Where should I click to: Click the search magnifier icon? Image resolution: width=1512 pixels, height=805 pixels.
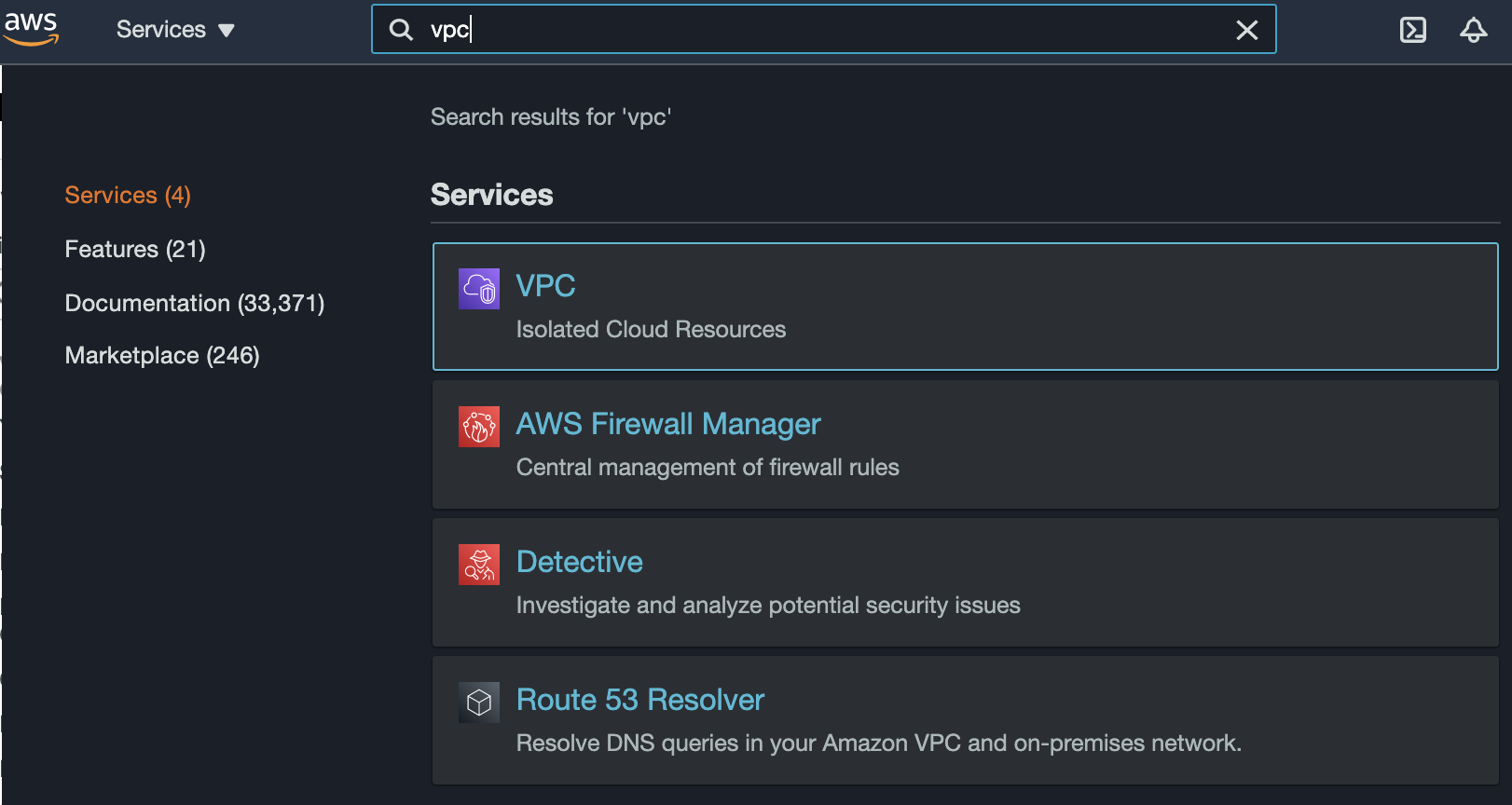(401, 30)
